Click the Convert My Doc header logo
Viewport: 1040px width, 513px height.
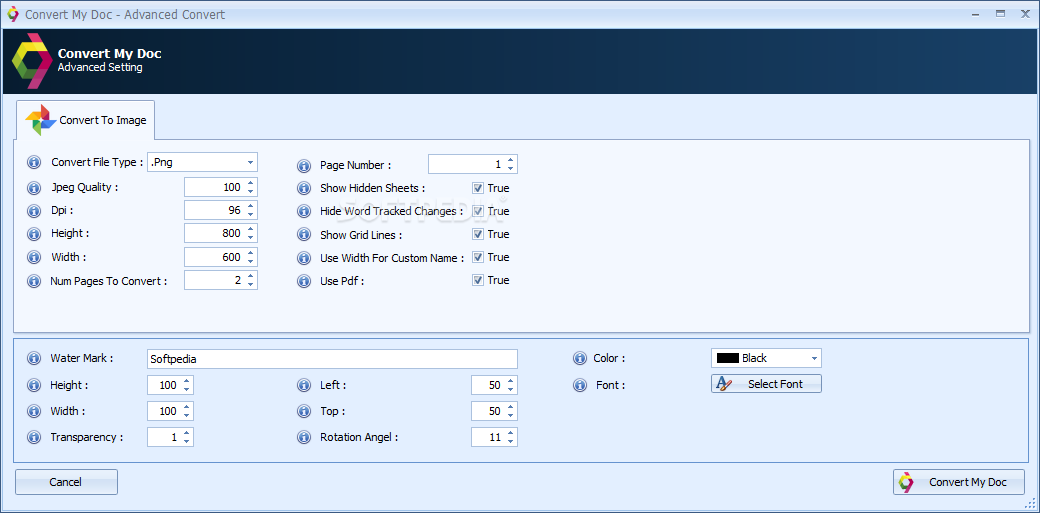32,60
